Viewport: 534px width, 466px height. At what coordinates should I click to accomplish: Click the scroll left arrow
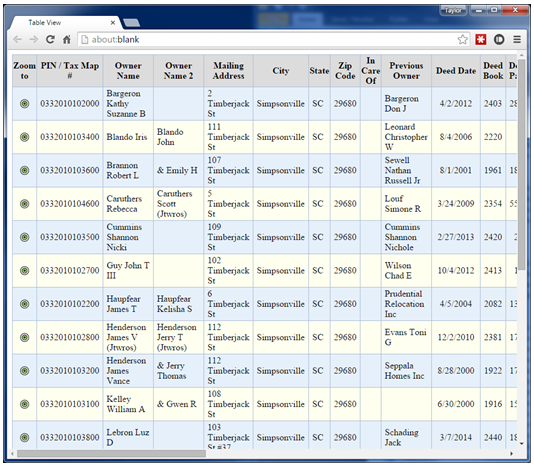coord(13,454)
